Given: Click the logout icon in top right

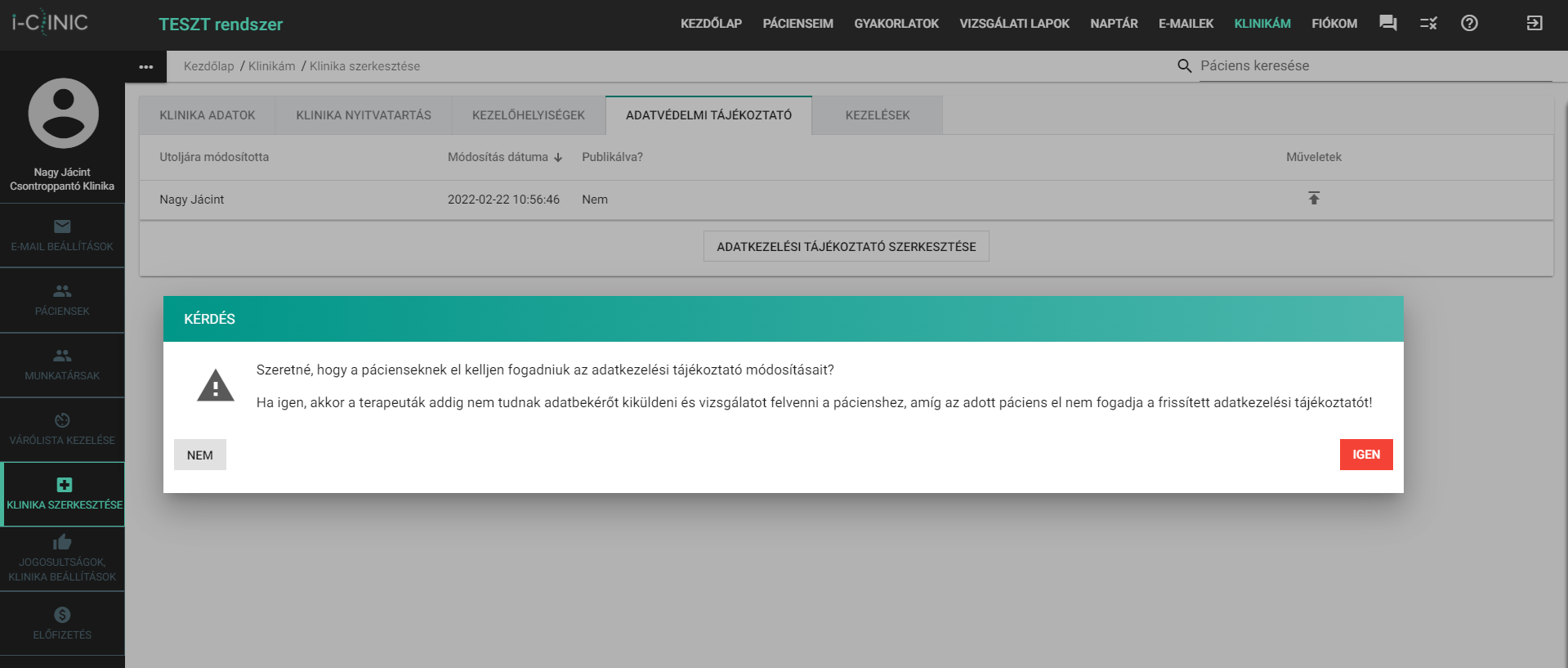Looking at the screenshot, I should pyautogui.click(x=1534, y=24).
